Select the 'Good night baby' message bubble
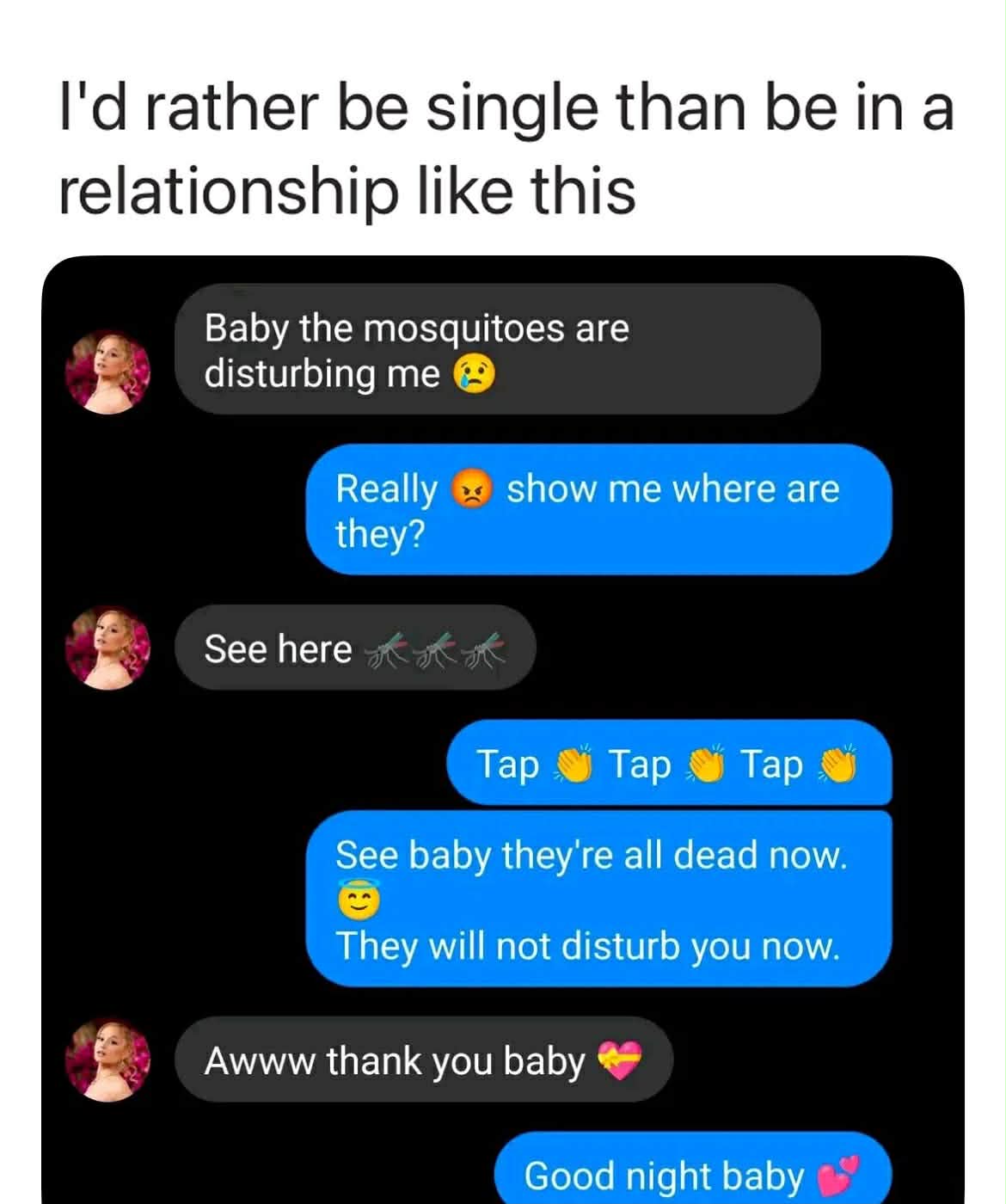 (693, 1170)
